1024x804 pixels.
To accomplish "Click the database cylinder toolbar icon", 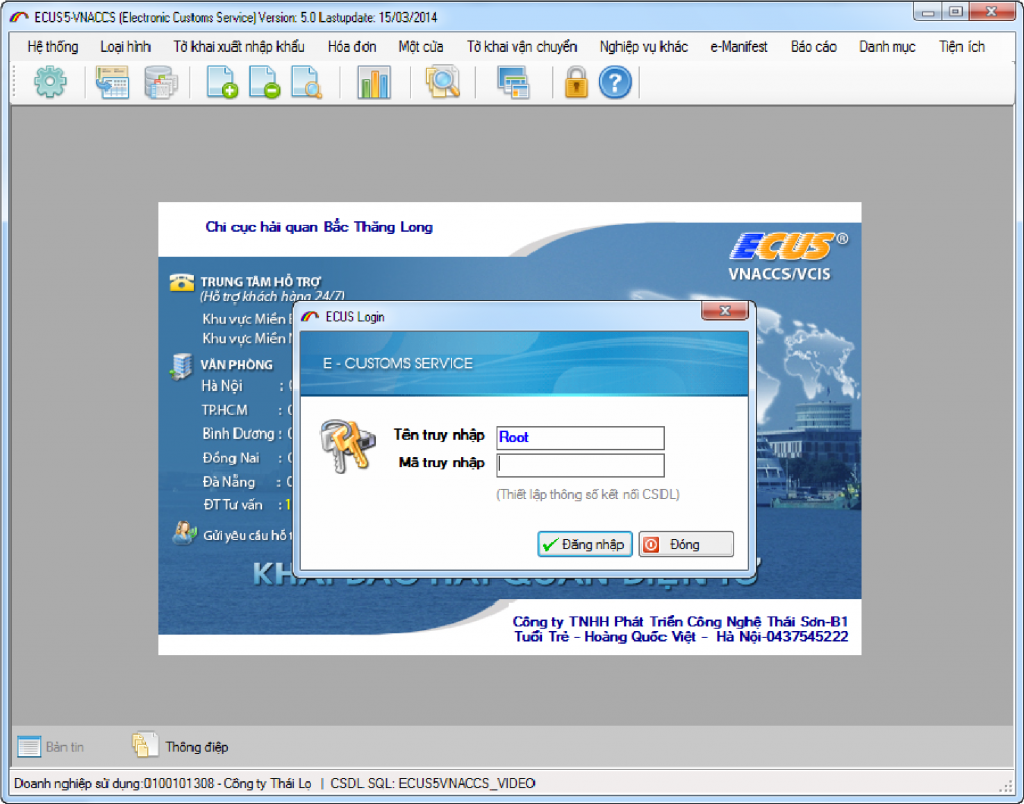I will click(160, 82).
